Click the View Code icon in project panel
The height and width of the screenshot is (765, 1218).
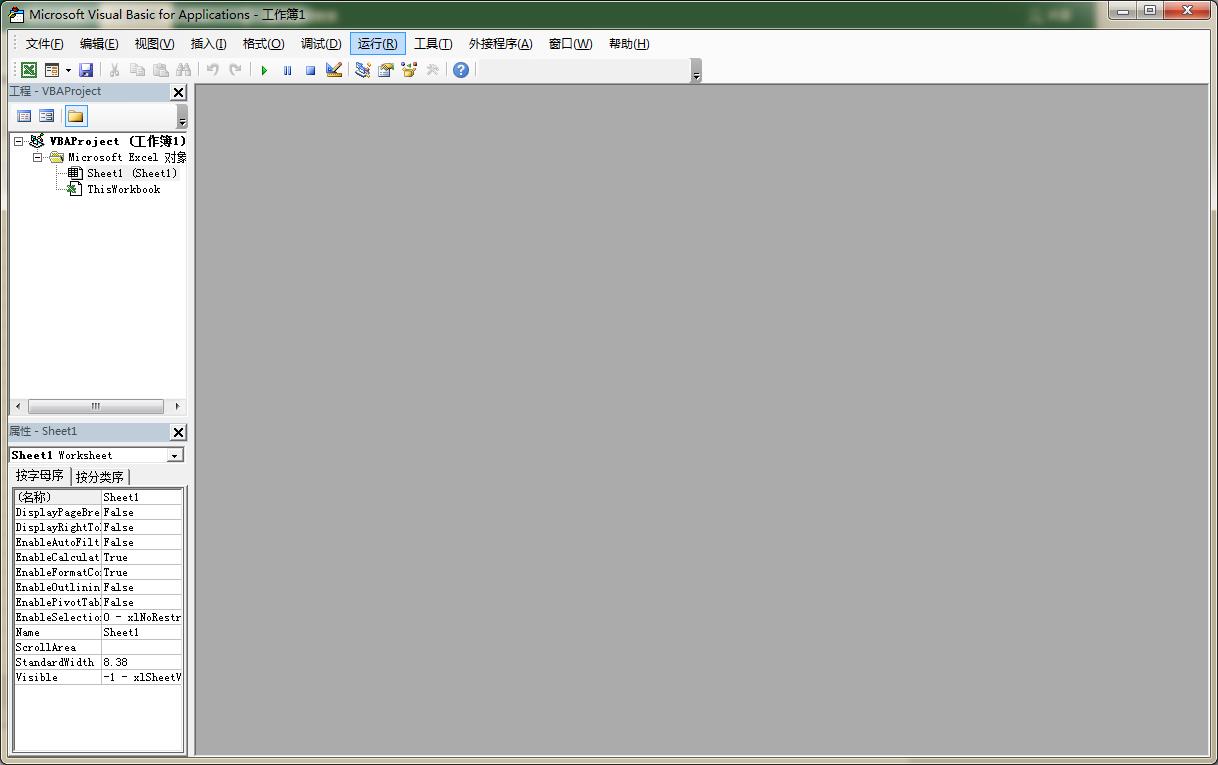25,116
